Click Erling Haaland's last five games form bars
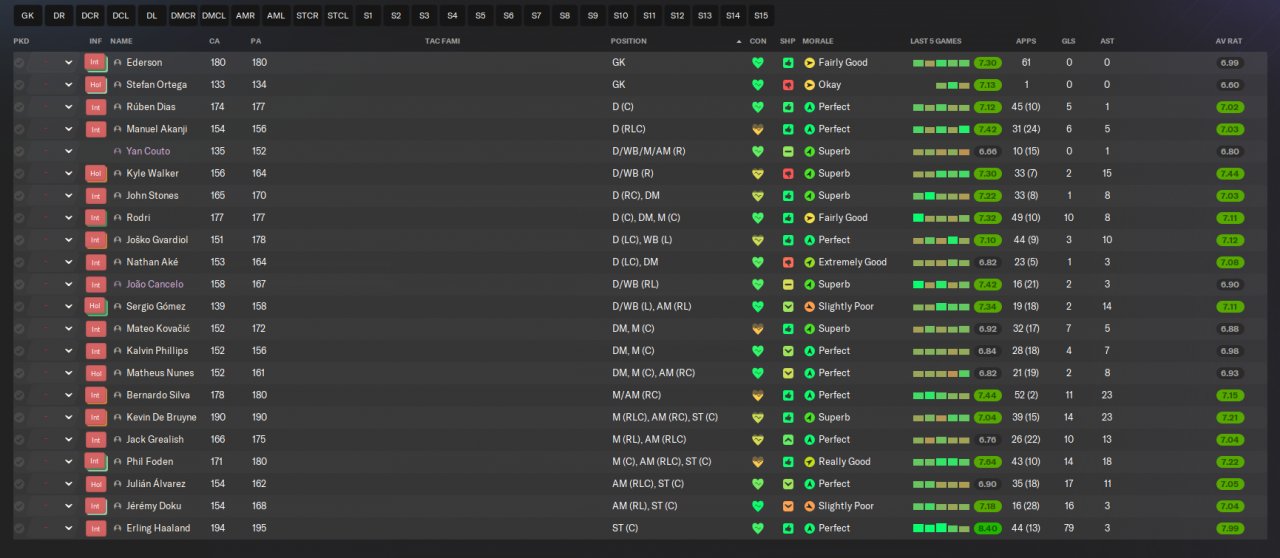Image resolution: width=1280 pixels, height=558 pixels. click(941, 528)
